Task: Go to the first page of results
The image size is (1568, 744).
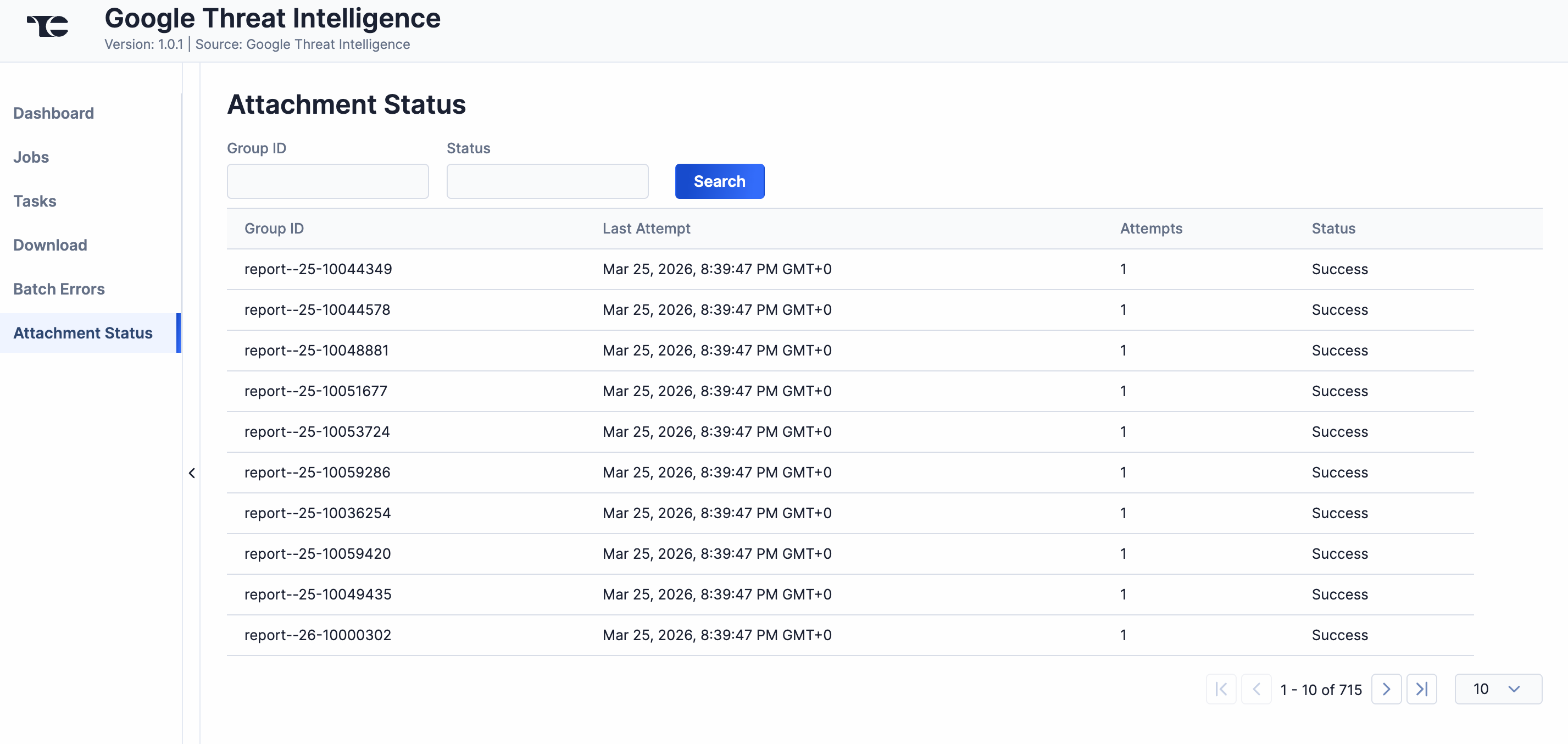Action: click(1221, 689)
